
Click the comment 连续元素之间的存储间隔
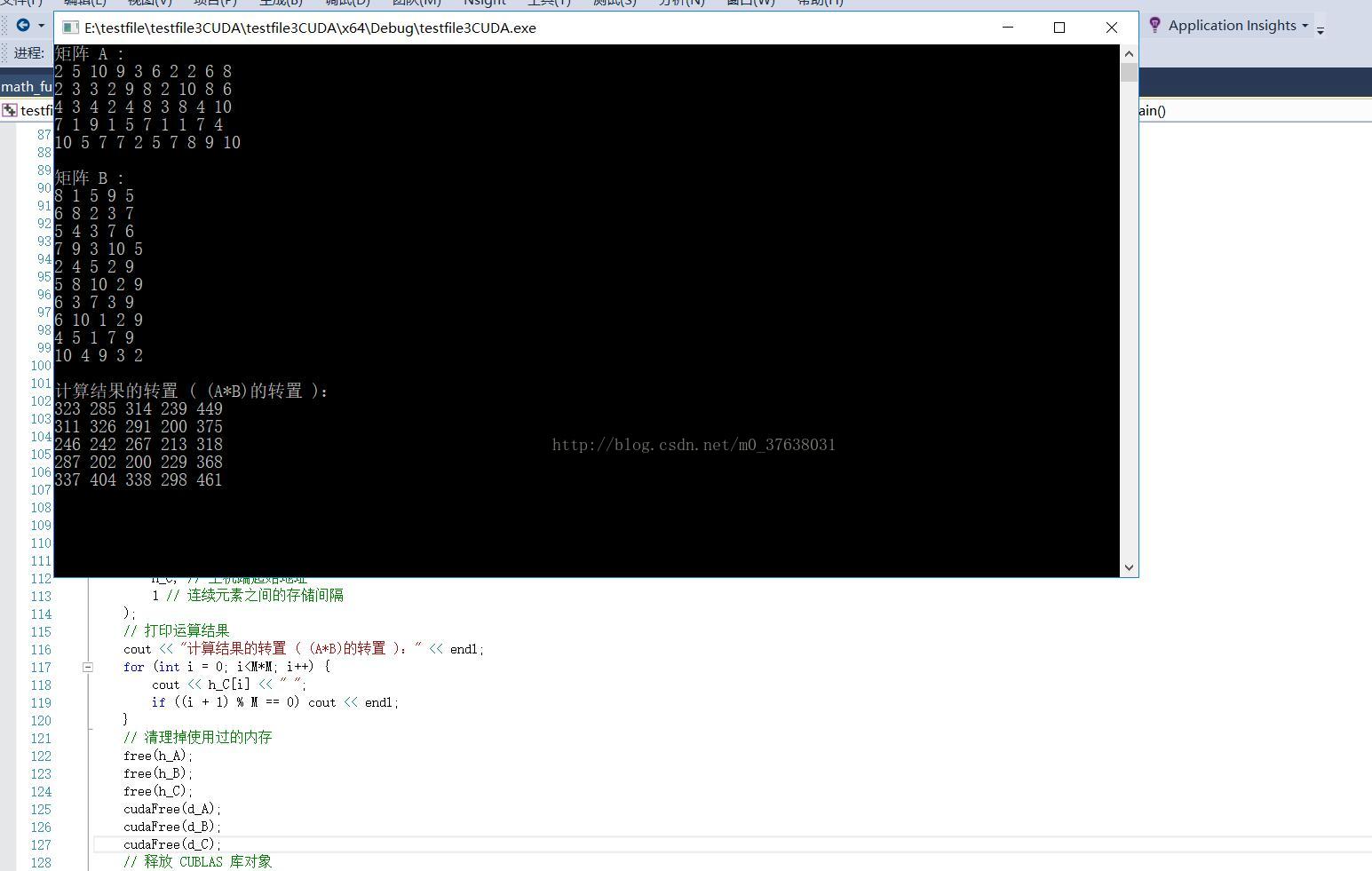click(254, 596)
